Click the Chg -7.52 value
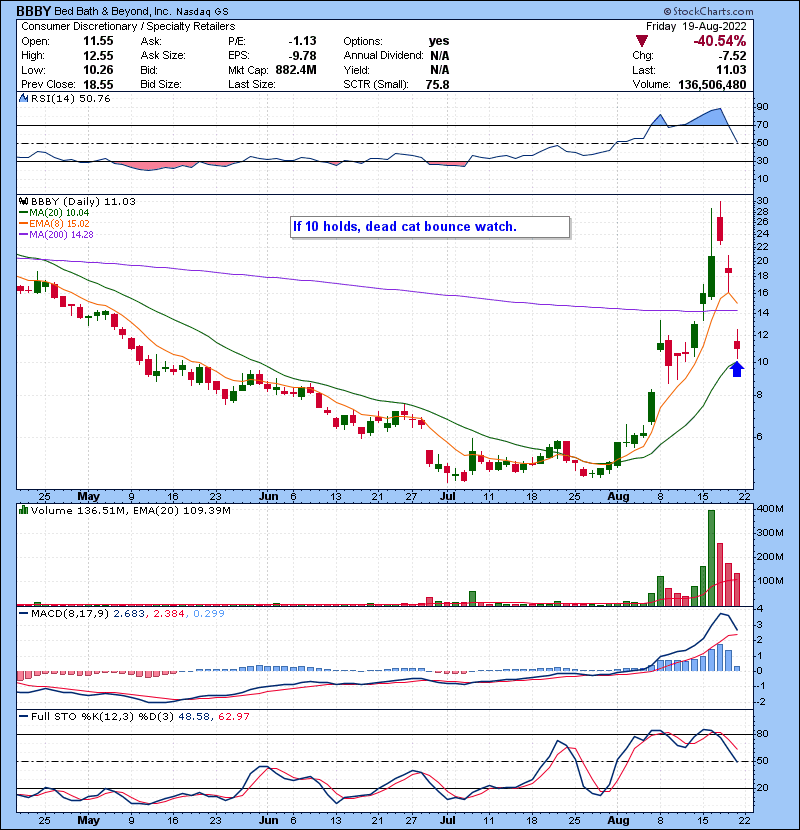Screen dimensions: 800x830 (732, 56)
